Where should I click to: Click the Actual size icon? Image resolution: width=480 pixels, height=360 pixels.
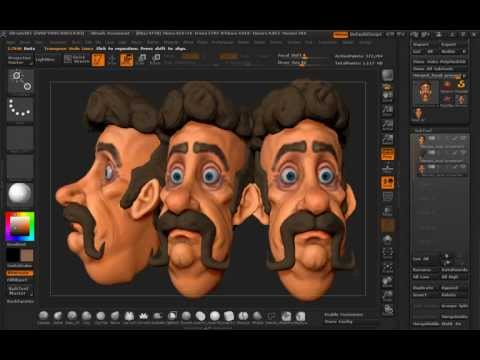pos(387,125)
